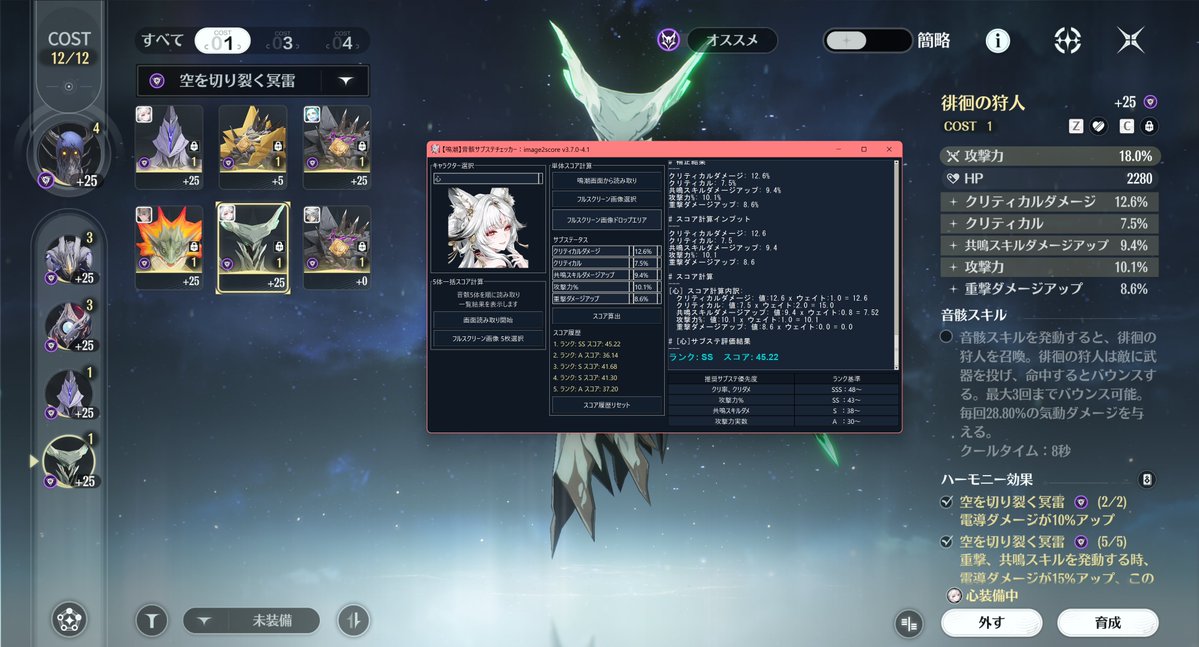Viewport: 1199px width, 647px height.
Task: Click the C mark icon on echo details
Action: click(1126, 126)
